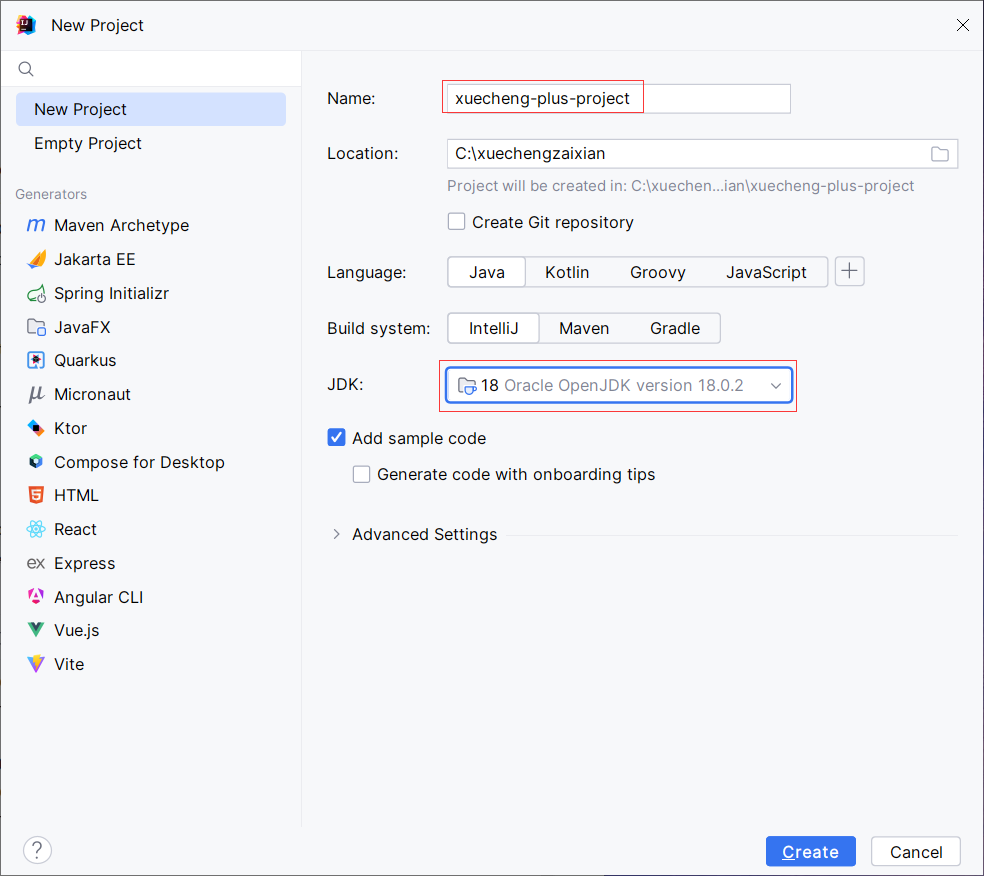The height and width of the screenshot is (876, 984).
Task: Choose Gradle build system
Action: [675, 328]
